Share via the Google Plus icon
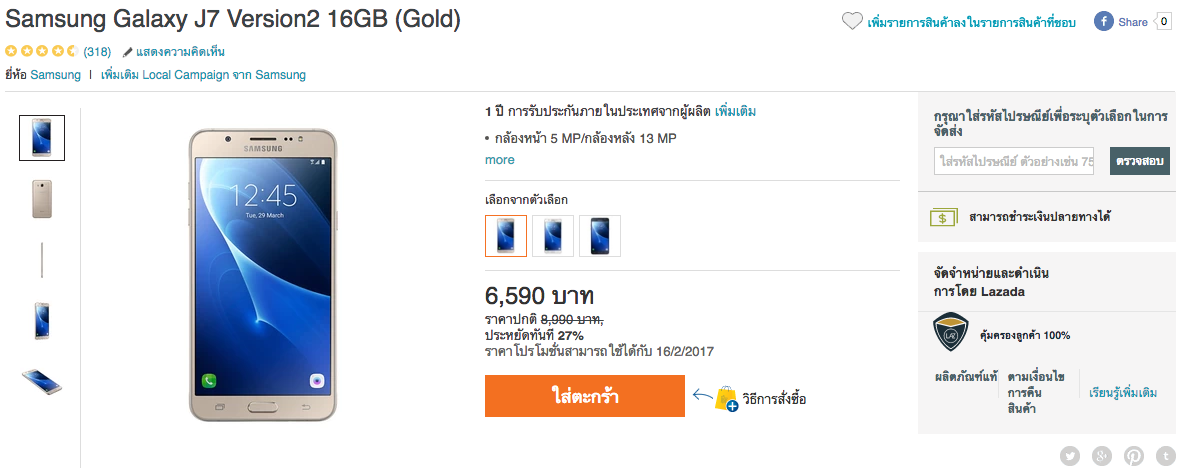This screenshot has height=476, width=1188. tap(1102, 456)
